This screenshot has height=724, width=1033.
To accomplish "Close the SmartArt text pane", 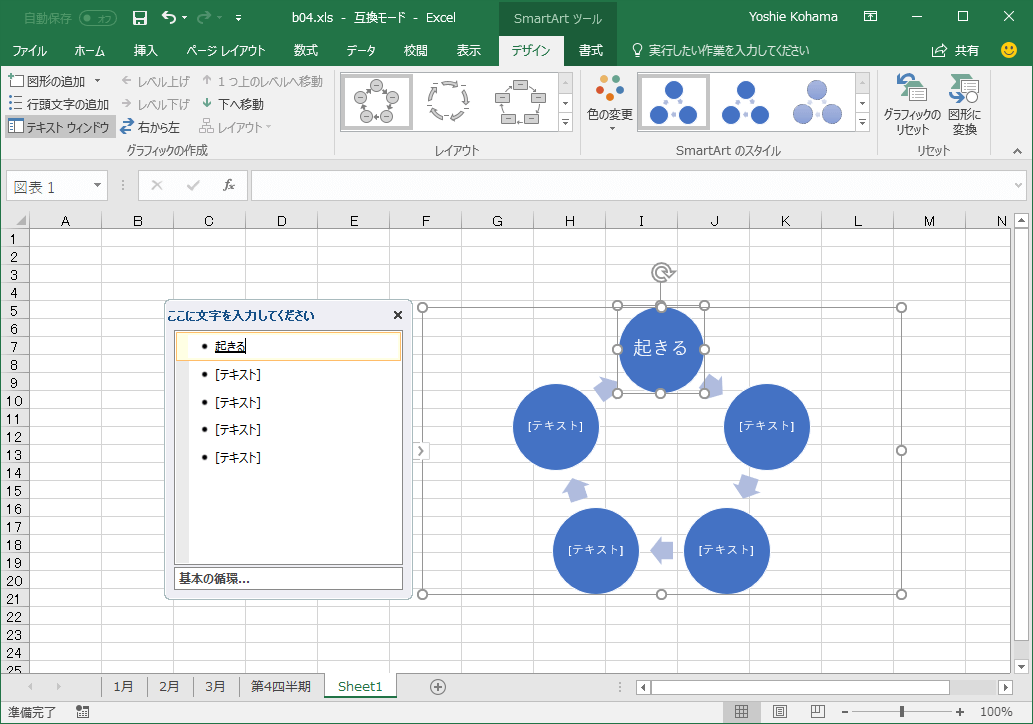I will point(397,315).
